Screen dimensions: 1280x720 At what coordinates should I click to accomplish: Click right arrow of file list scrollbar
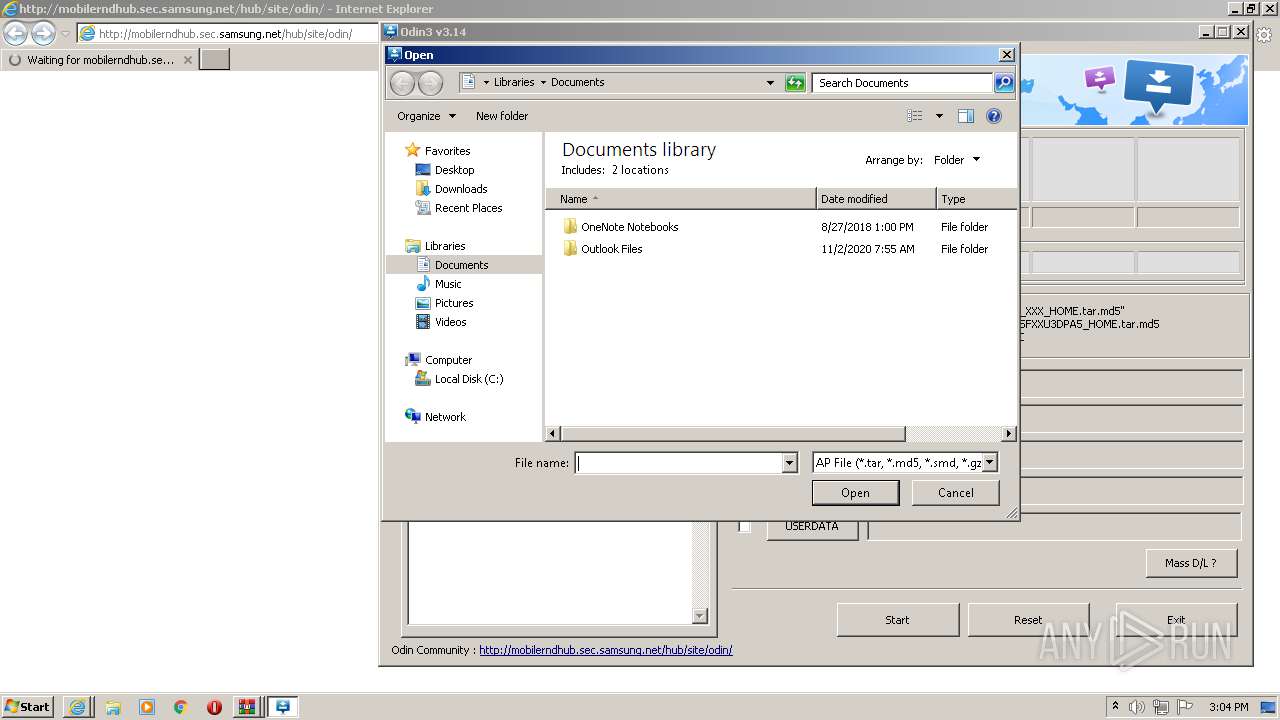coord(1008,434)
